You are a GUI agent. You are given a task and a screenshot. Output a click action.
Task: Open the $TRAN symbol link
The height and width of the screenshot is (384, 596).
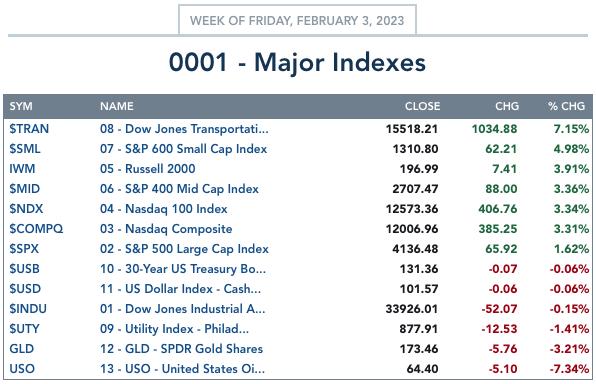(x=29, y=129)
